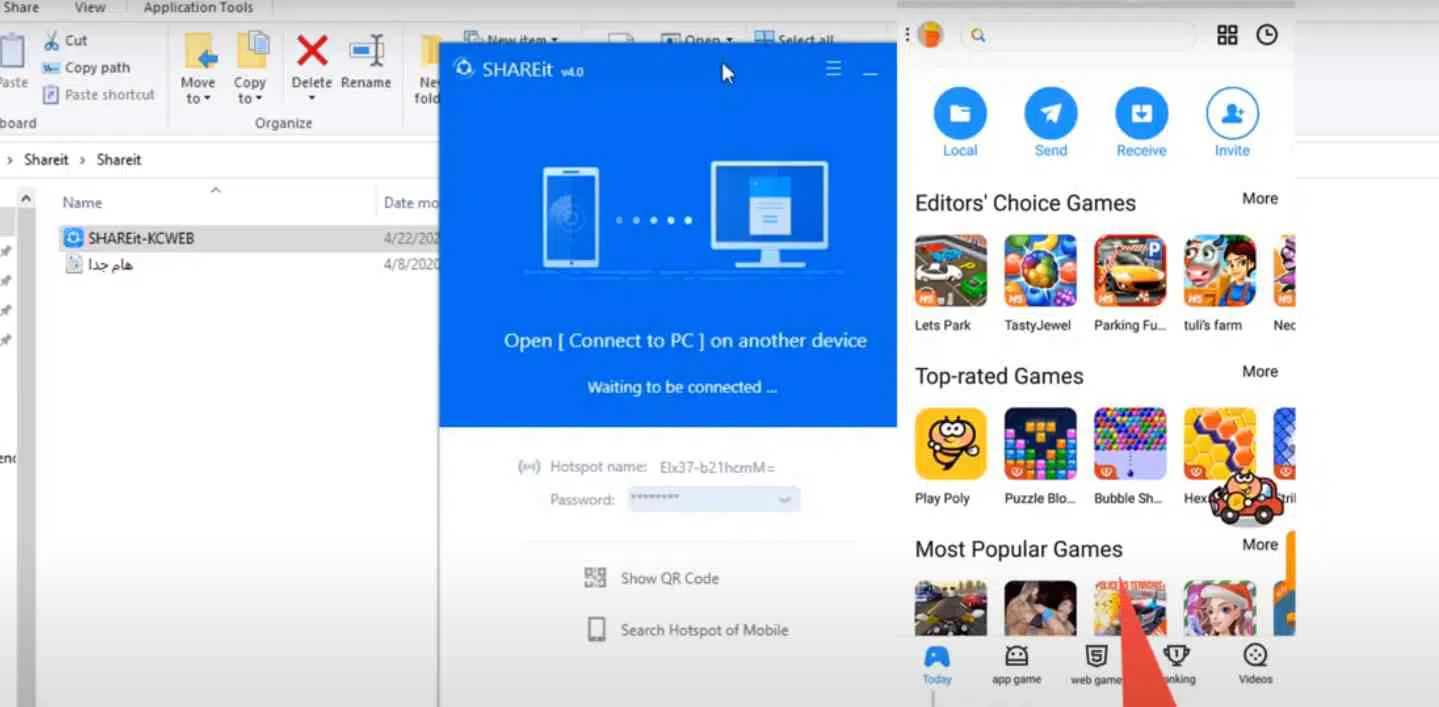Image resolution: width=1439 pixels, height=707 pixels.
Task: Click the hotspot Password field
Action: 714,499
